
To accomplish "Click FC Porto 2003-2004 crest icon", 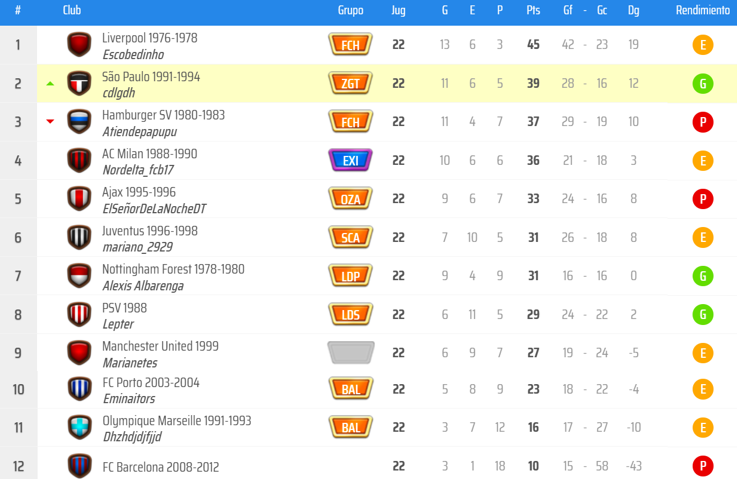I will pos(79,389).
